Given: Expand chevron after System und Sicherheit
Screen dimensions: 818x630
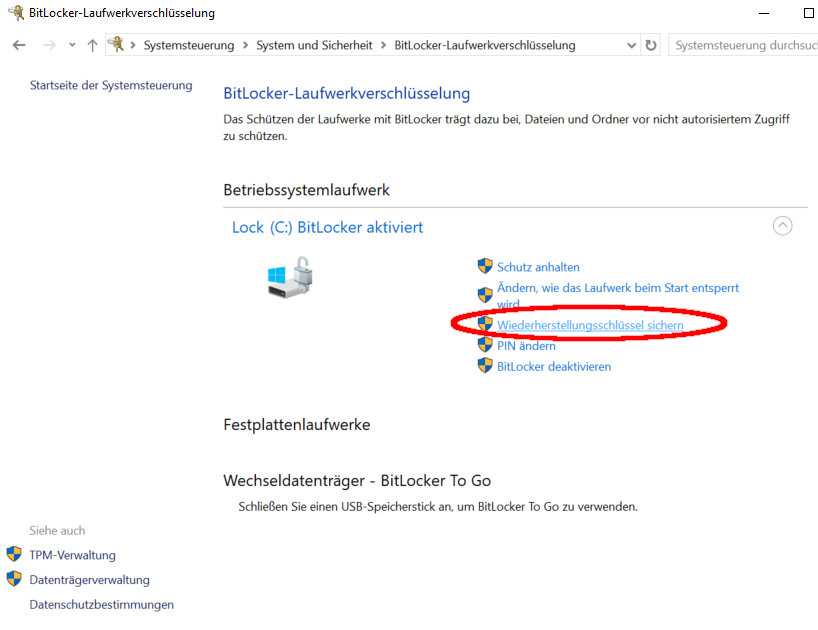Looking at the screenshot, I should click(383, 45).
